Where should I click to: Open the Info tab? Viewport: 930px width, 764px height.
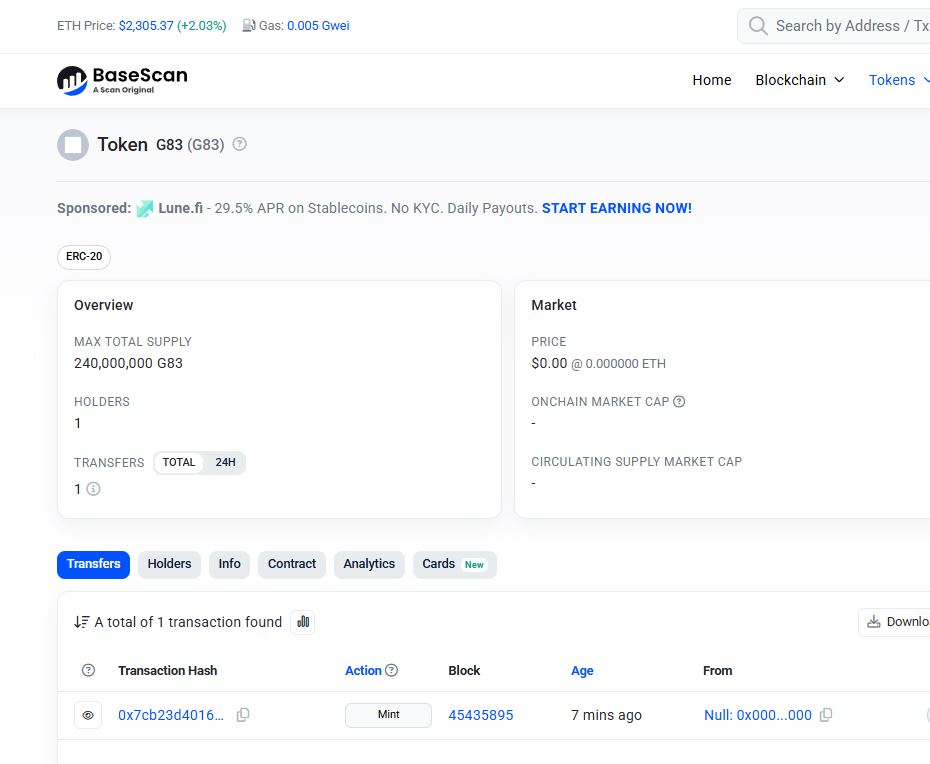tap(230, 565)
